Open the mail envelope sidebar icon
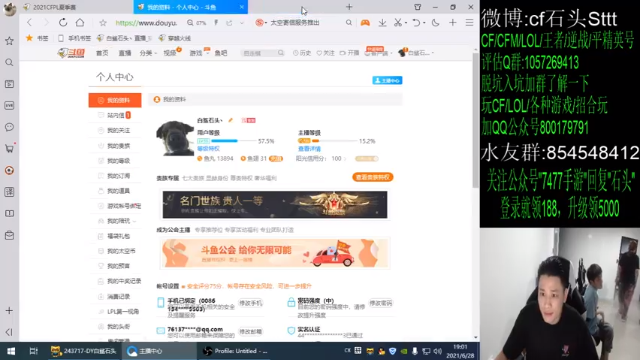640x360 pixels. (9, 235)
